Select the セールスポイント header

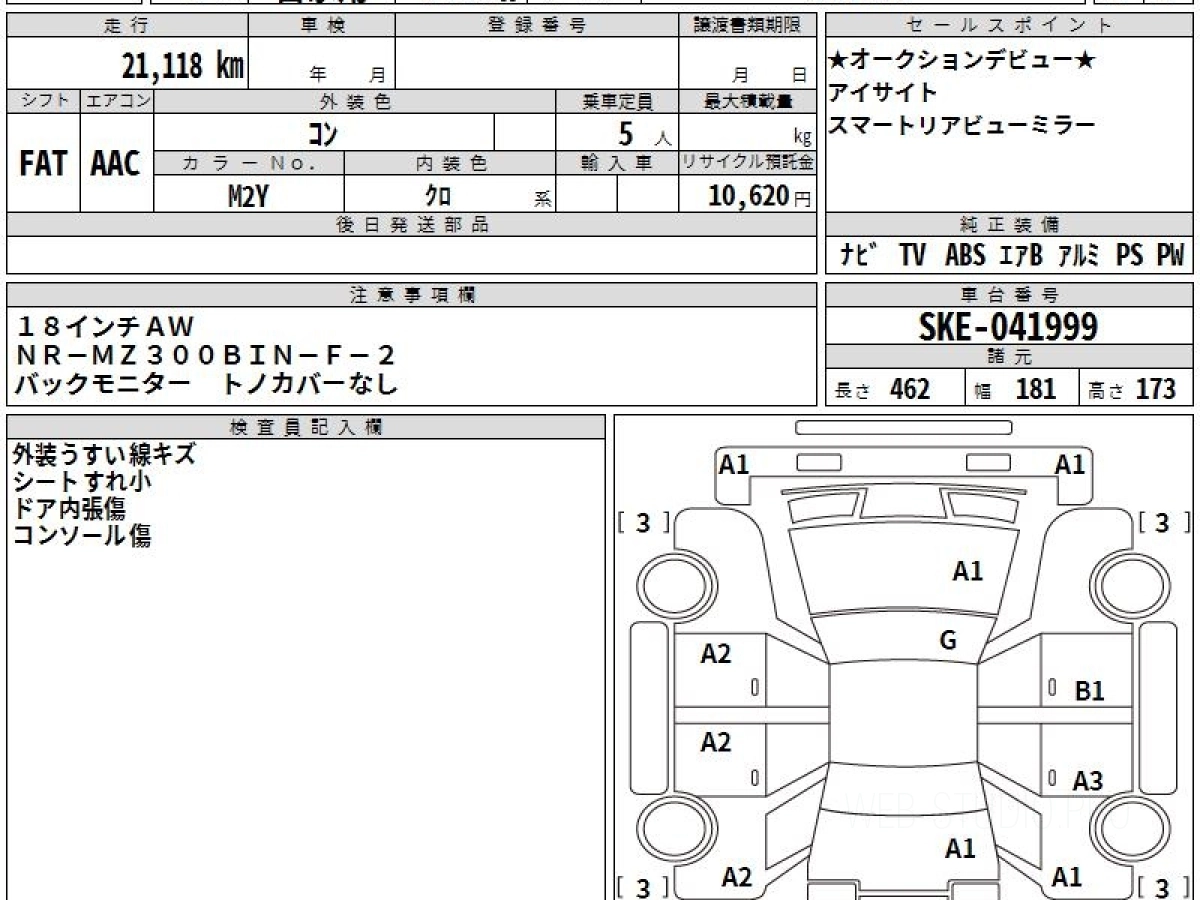(1009, 26)
